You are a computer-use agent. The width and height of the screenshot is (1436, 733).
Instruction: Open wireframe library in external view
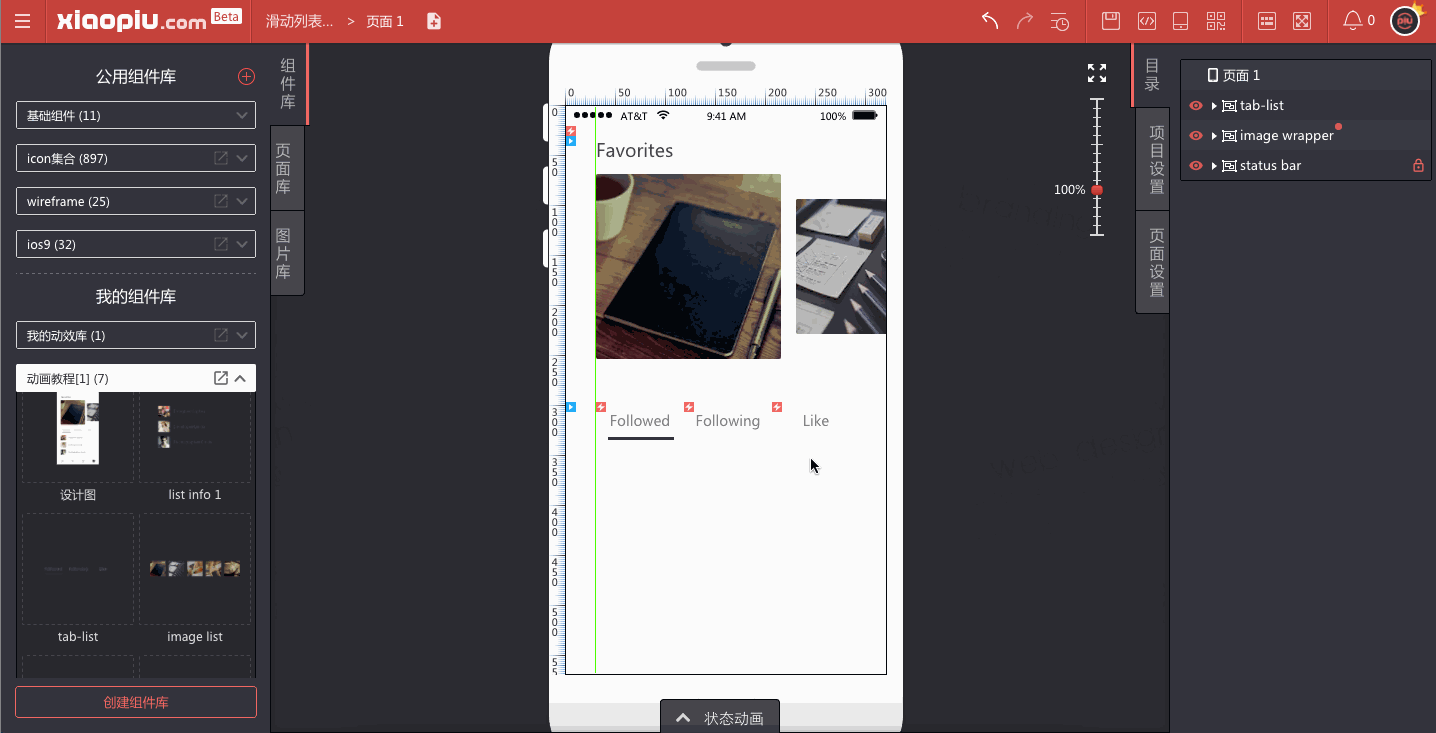pos(221,201)
